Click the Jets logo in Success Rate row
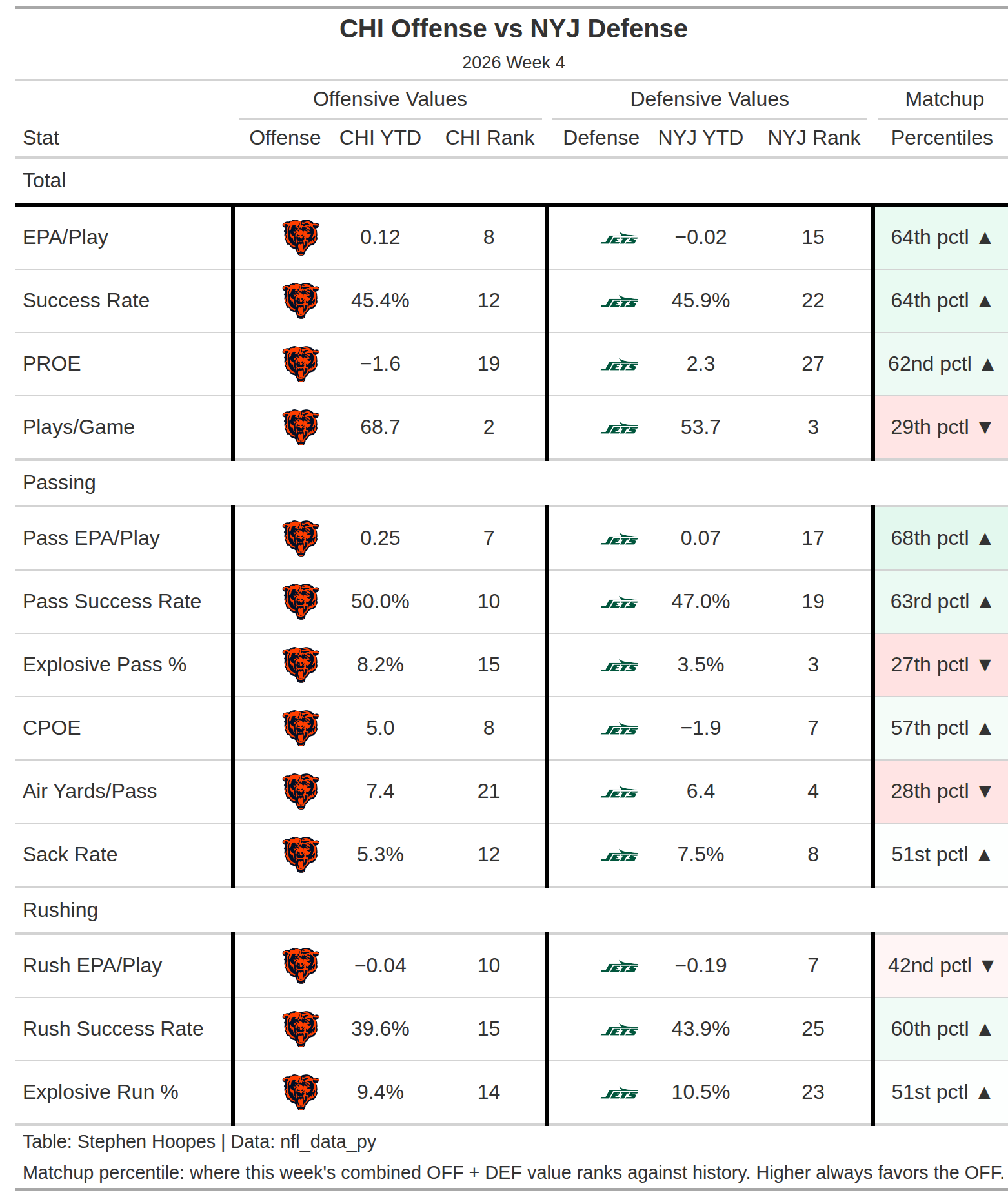Screen dimensions: 1008x1197 (x=620, y=302)
